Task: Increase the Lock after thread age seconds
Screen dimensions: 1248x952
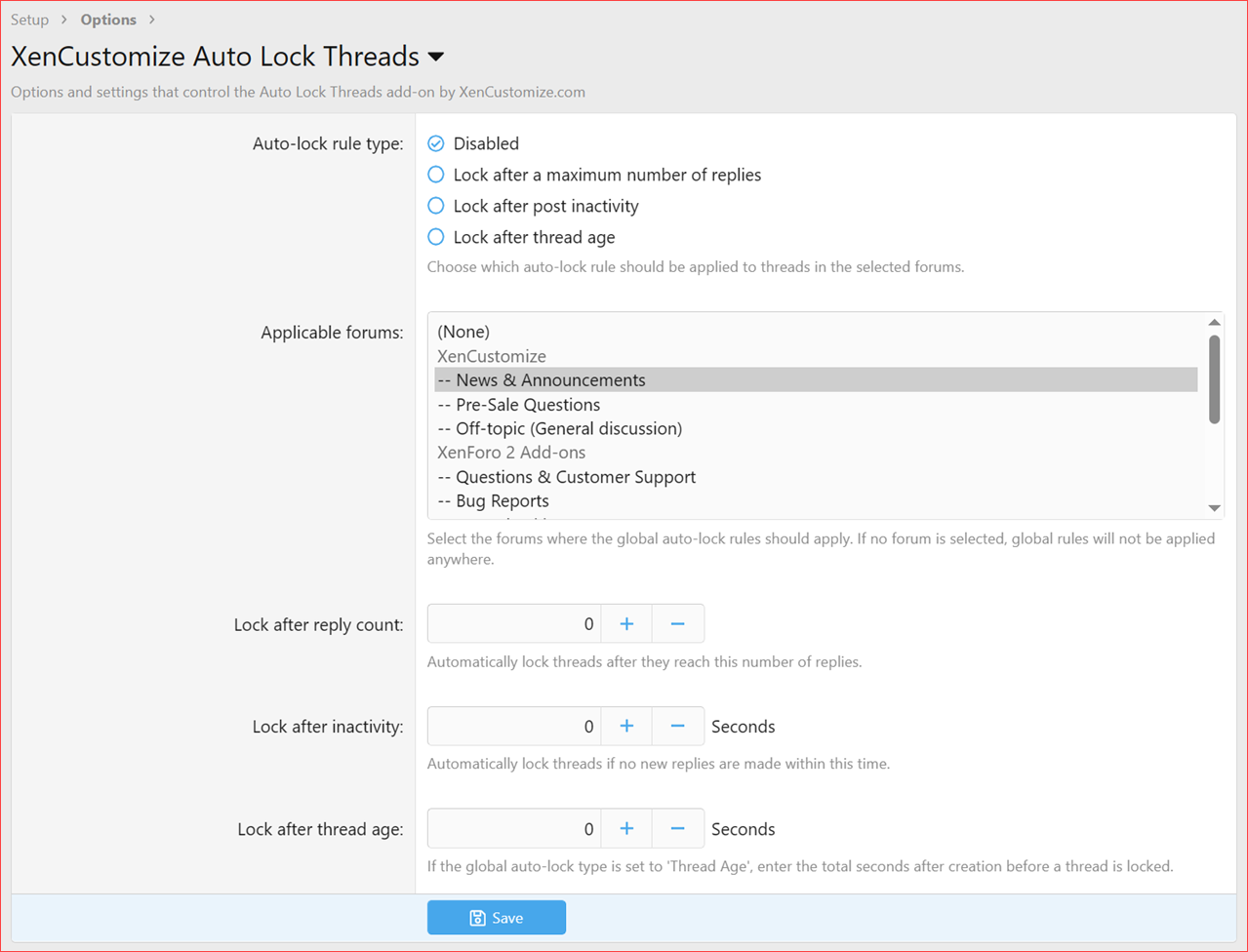Action: click(x=626, y=829)
